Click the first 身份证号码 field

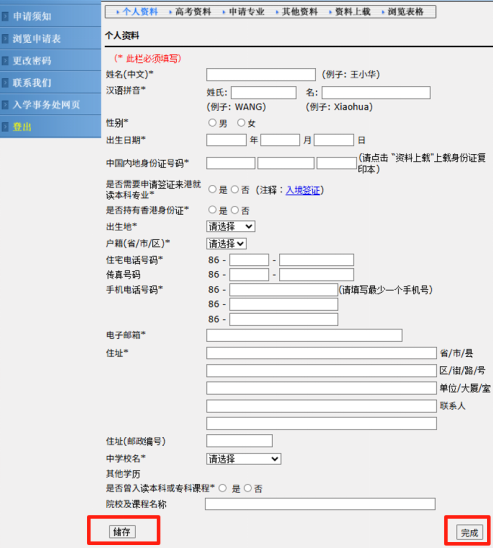(x=231, y=163)
